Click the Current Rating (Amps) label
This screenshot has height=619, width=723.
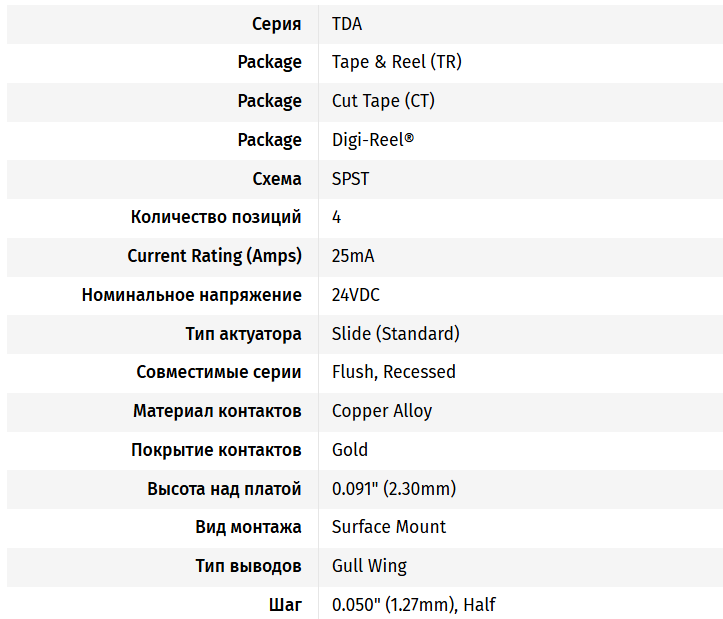(x=214, y=256)
